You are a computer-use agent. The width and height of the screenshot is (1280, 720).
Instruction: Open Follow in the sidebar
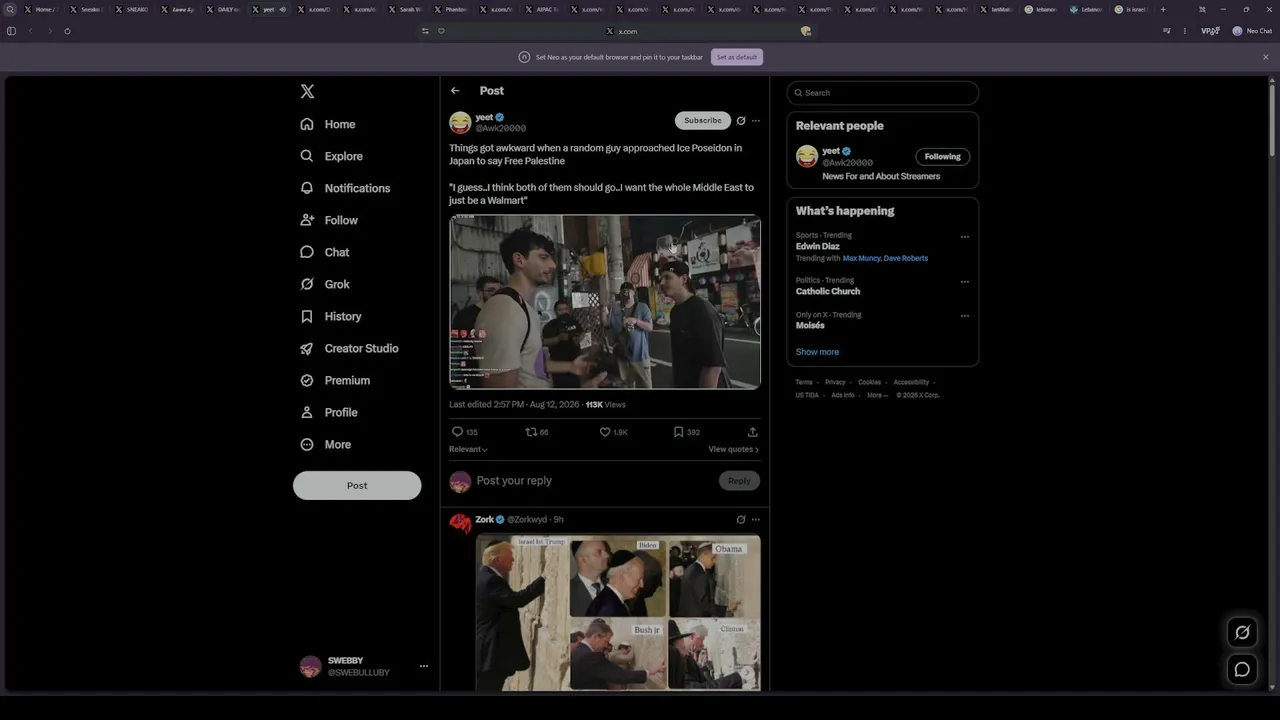[329, 220]
